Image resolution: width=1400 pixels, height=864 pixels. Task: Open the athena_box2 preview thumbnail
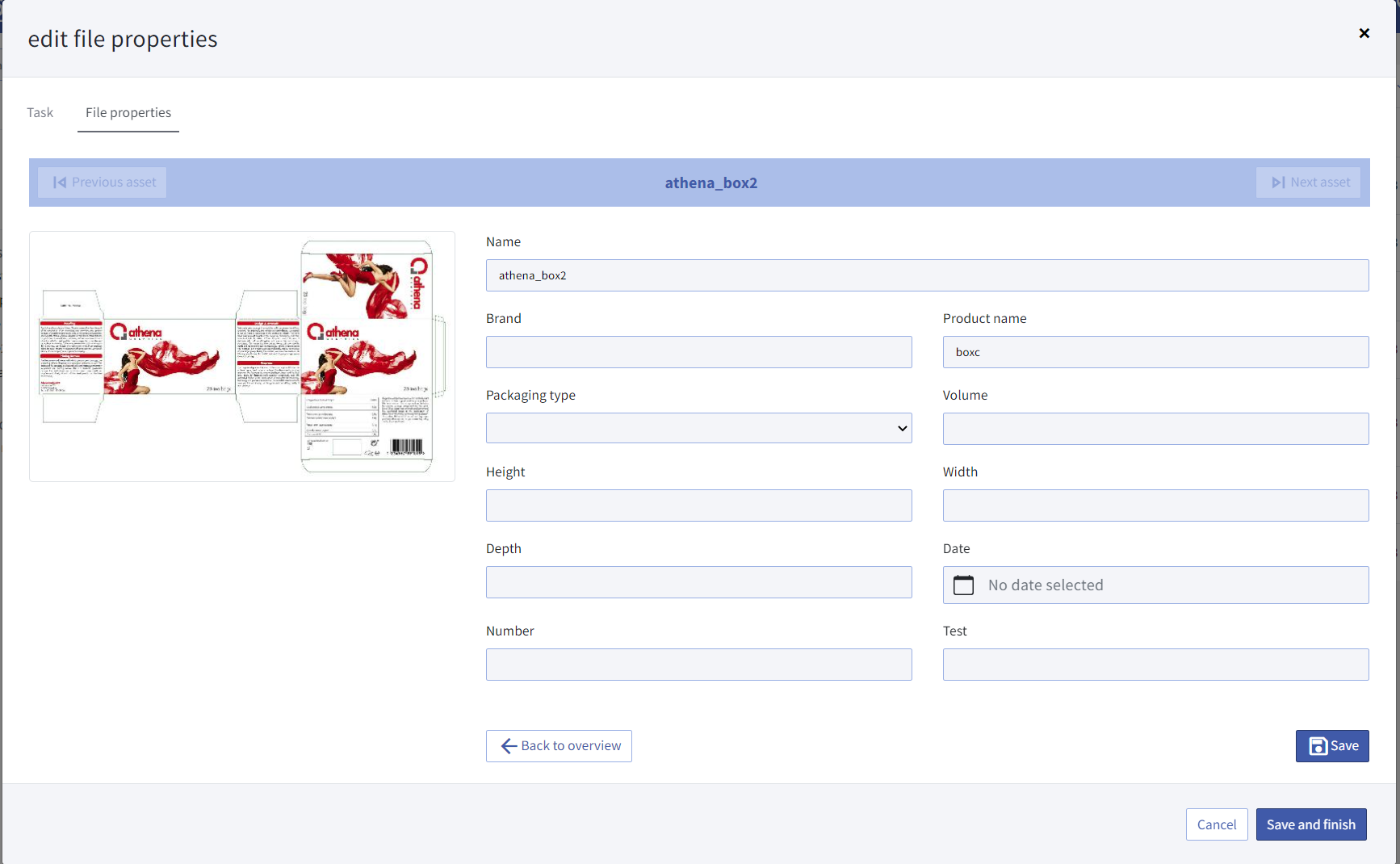[242, 356]
